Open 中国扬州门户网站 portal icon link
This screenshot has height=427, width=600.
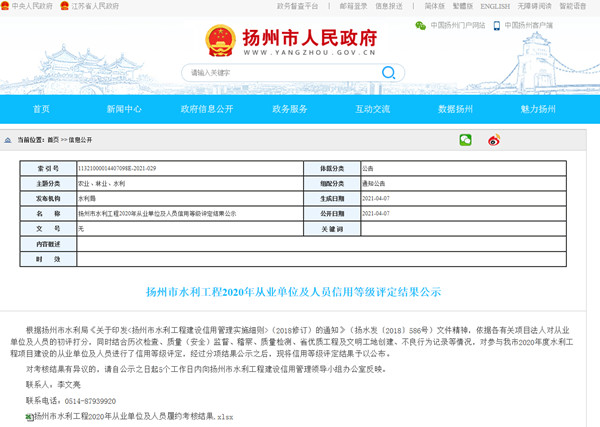456,25
